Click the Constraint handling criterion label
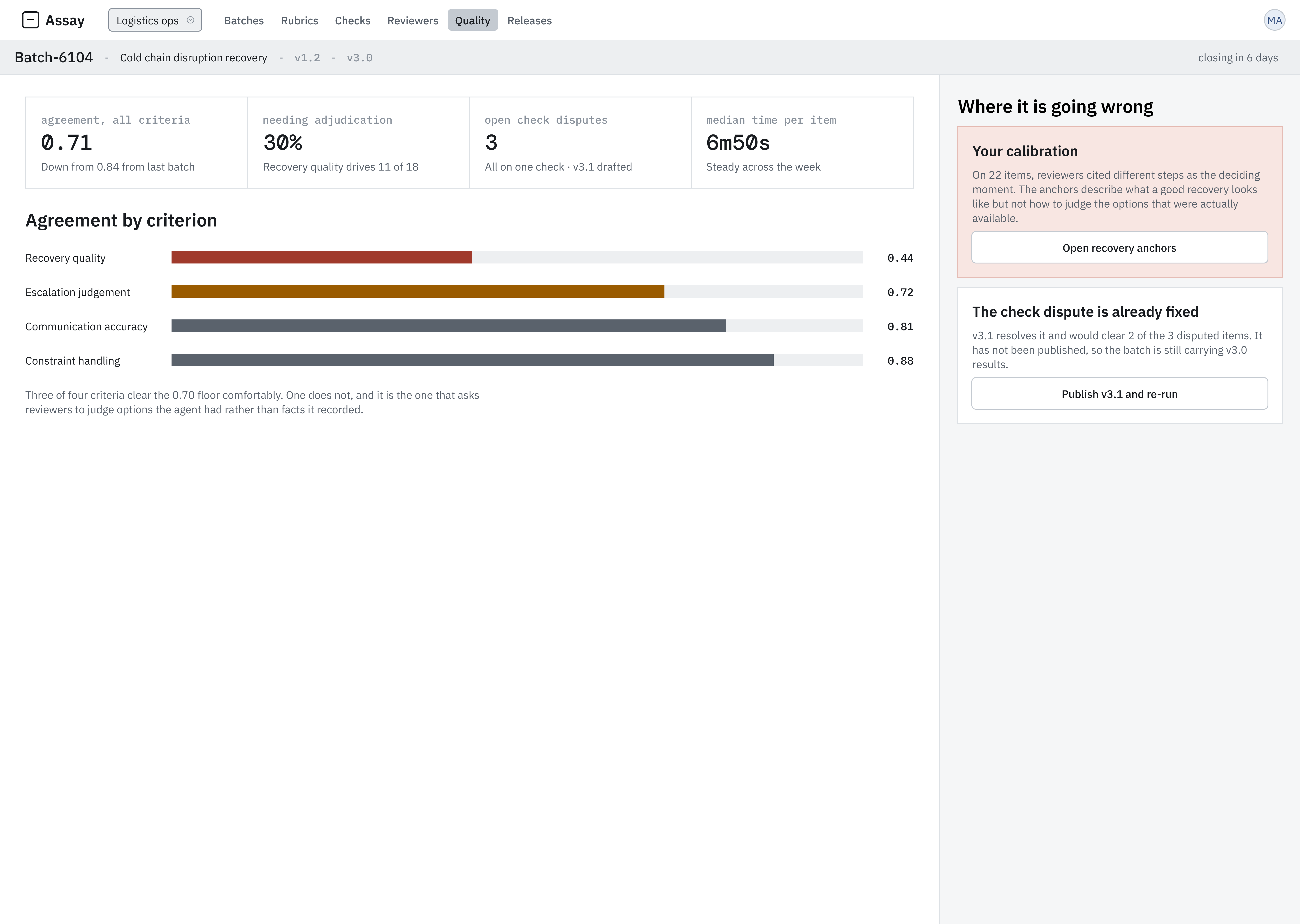 [x=73, y=361]
